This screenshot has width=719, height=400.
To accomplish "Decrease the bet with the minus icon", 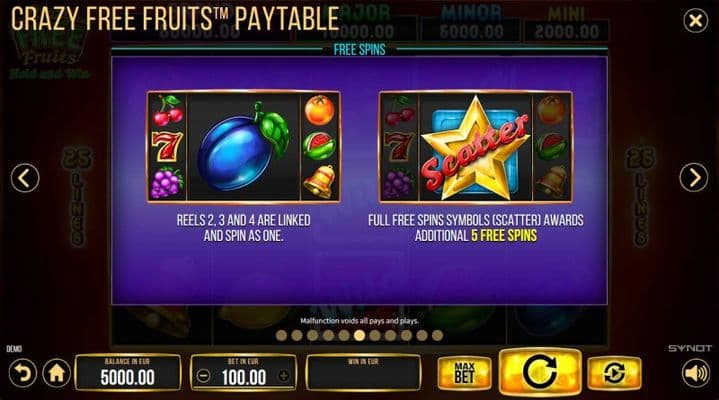I will (203, 376).
